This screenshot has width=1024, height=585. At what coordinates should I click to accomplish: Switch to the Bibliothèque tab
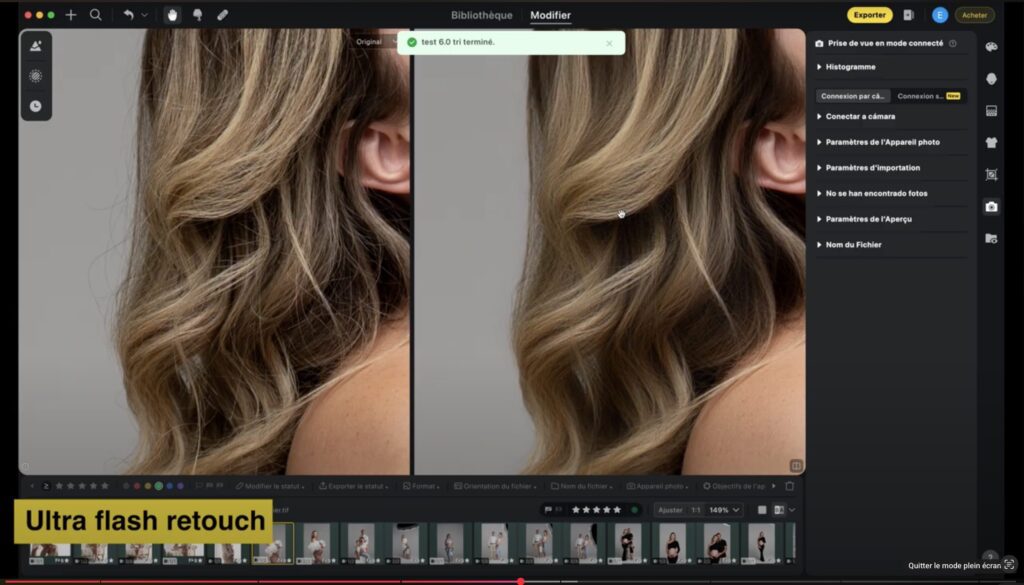pos(481,15)
